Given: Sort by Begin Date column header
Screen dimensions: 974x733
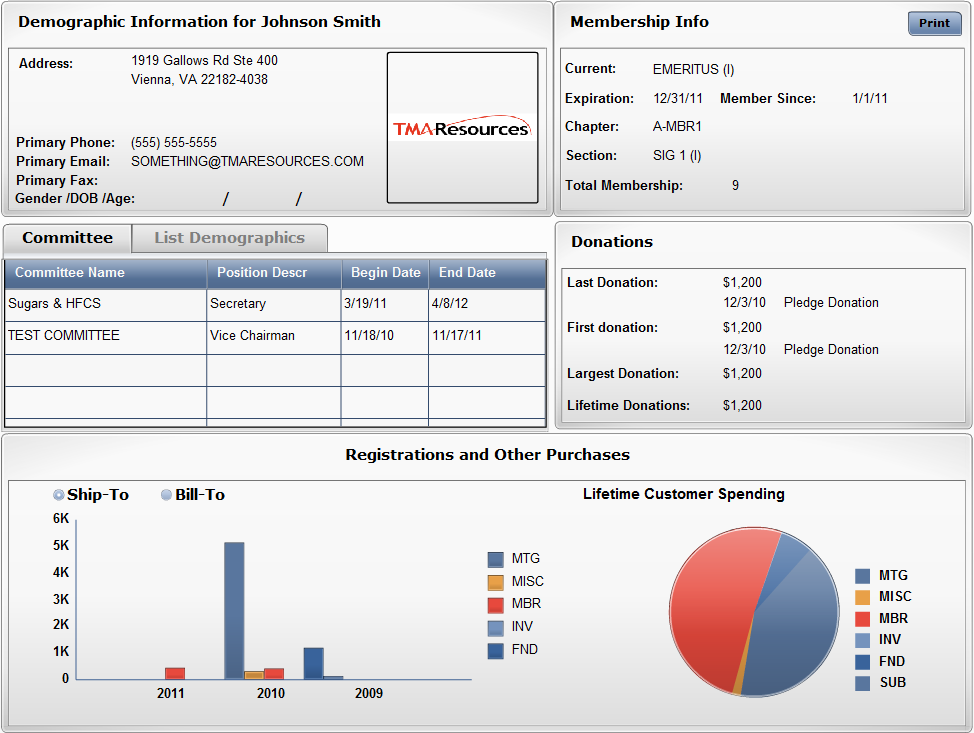Looking at the screenshot, I should pos(385,273).
